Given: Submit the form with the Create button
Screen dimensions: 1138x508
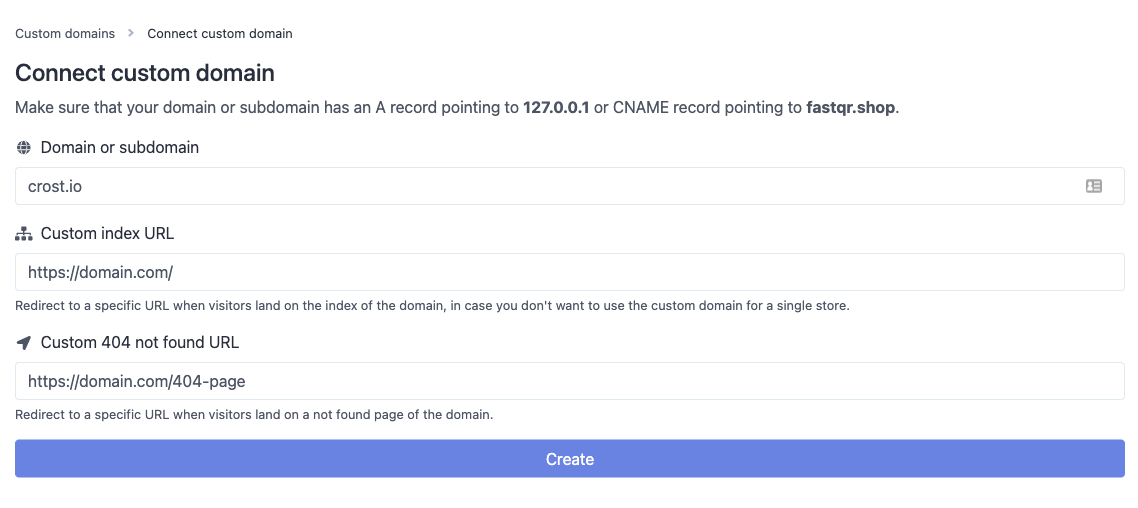Looking at the screenshot, I should [x=570, y=459].
